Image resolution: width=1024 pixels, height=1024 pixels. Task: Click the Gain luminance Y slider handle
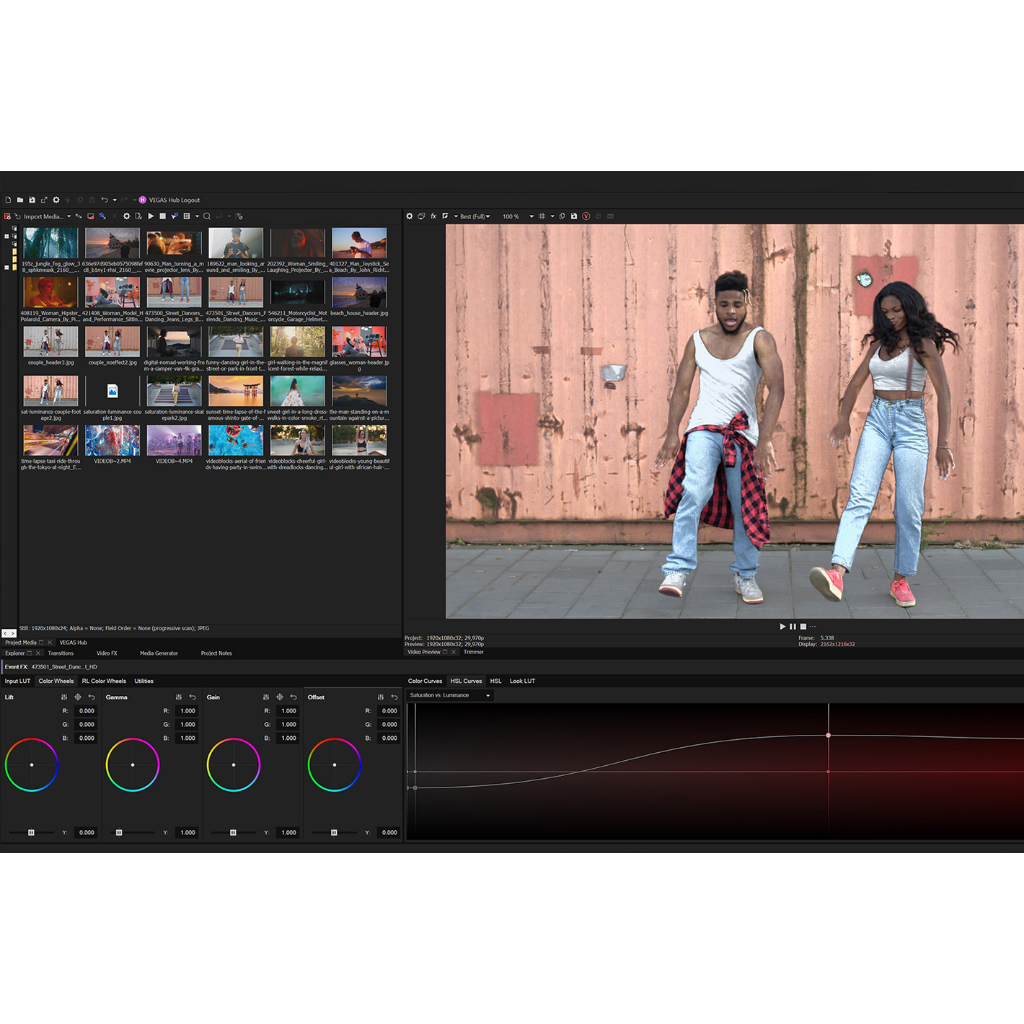(x=234, y=832)
